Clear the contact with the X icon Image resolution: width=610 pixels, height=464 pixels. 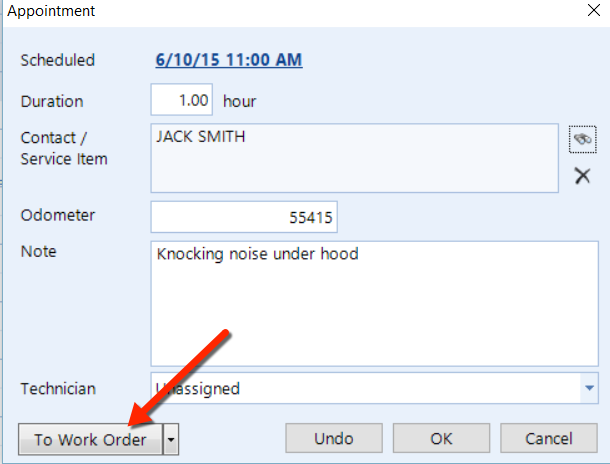coord(582,177)
